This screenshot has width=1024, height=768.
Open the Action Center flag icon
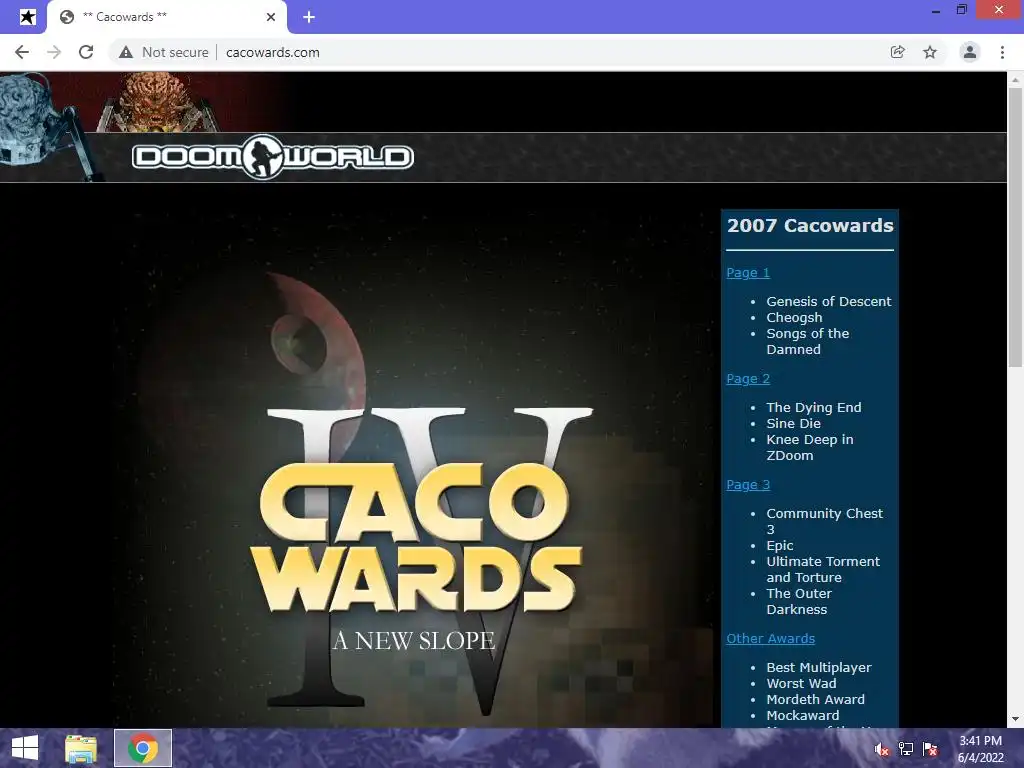tap(930, 749)
